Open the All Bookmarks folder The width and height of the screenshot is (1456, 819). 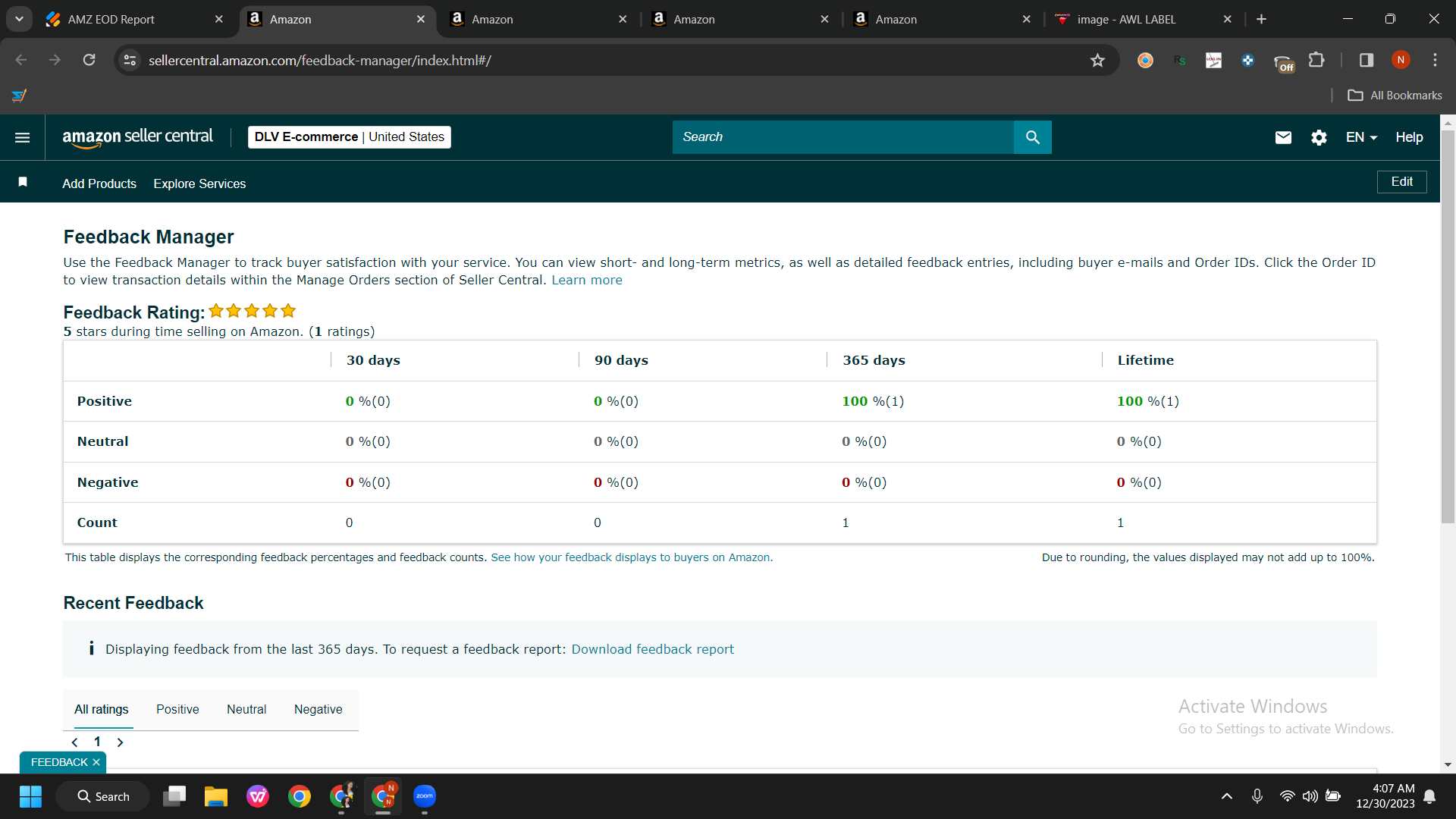pos(1395,96)
